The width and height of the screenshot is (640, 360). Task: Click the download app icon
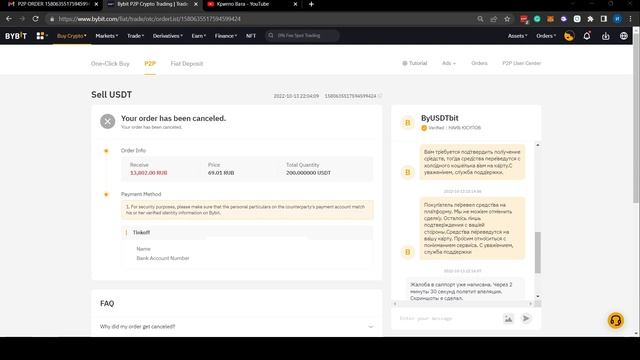606,36
